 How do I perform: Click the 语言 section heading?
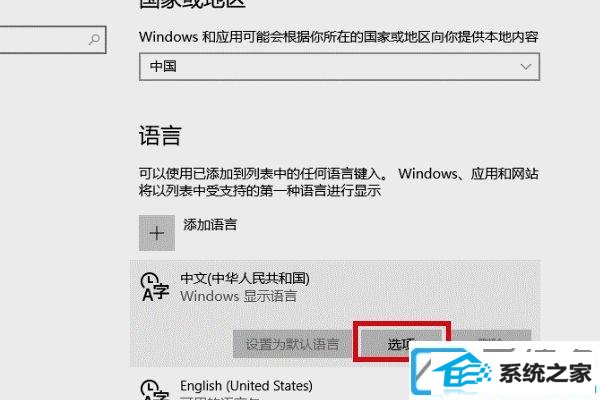pyautogui.click(x=160, y=136)
